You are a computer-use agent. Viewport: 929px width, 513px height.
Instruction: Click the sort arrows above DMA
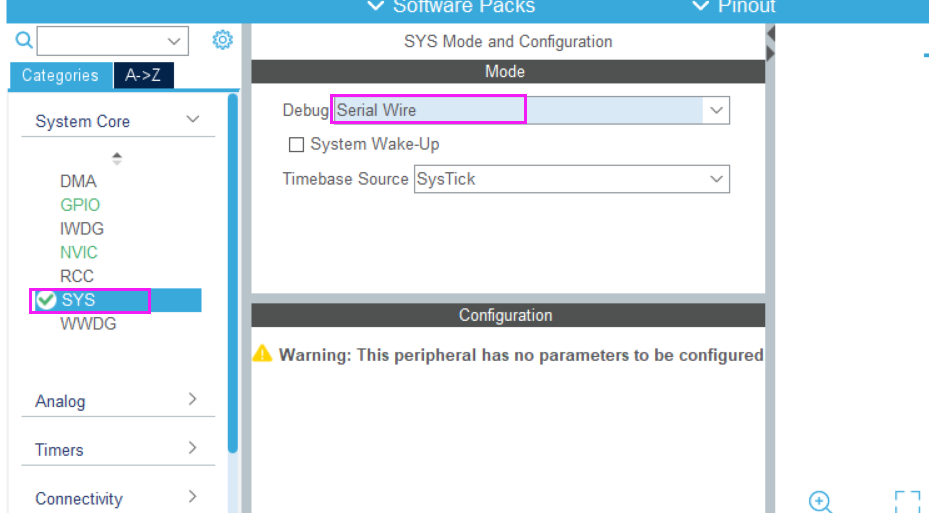pos(117,158)
